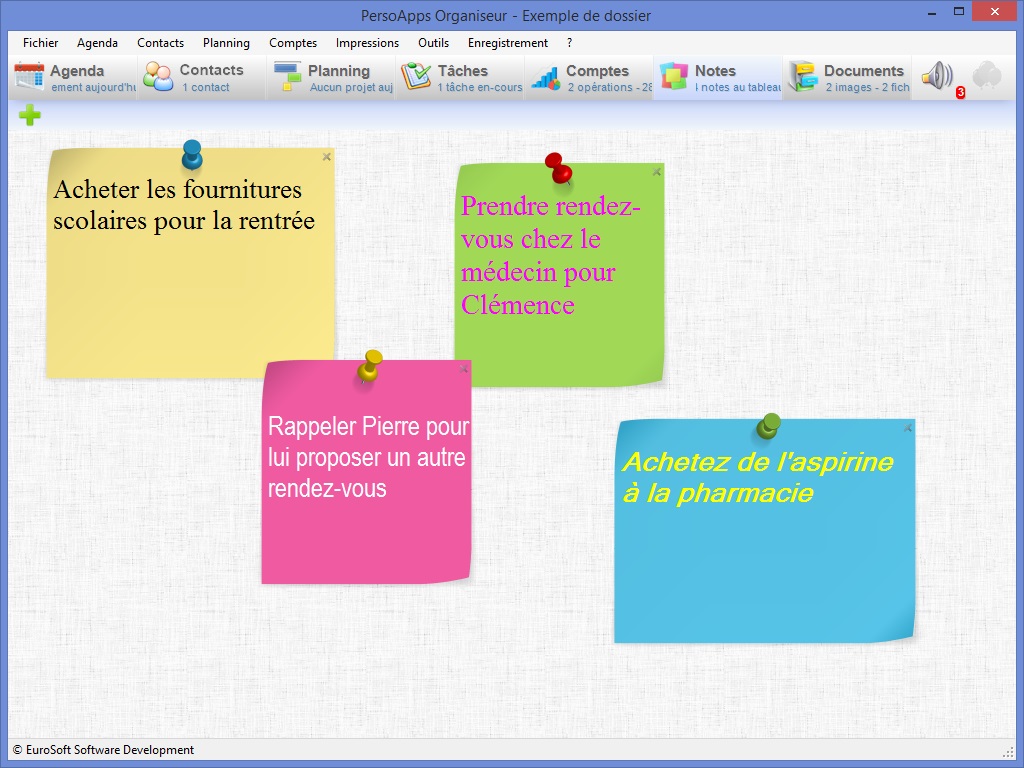The width and height of the screenshot is (1024, 768).
Task: Open the Impressions menu
Action: (x=367, y=43)
